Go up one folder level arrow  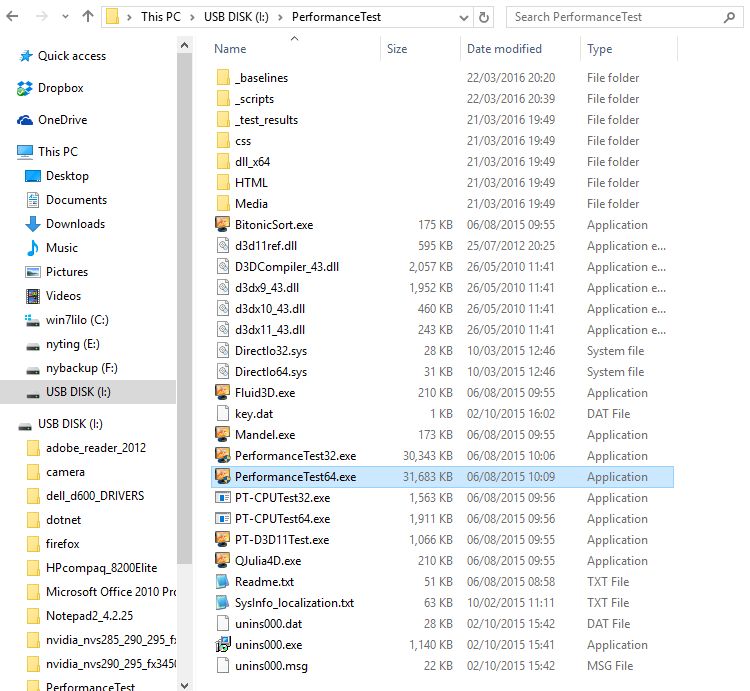pos(88,17)
